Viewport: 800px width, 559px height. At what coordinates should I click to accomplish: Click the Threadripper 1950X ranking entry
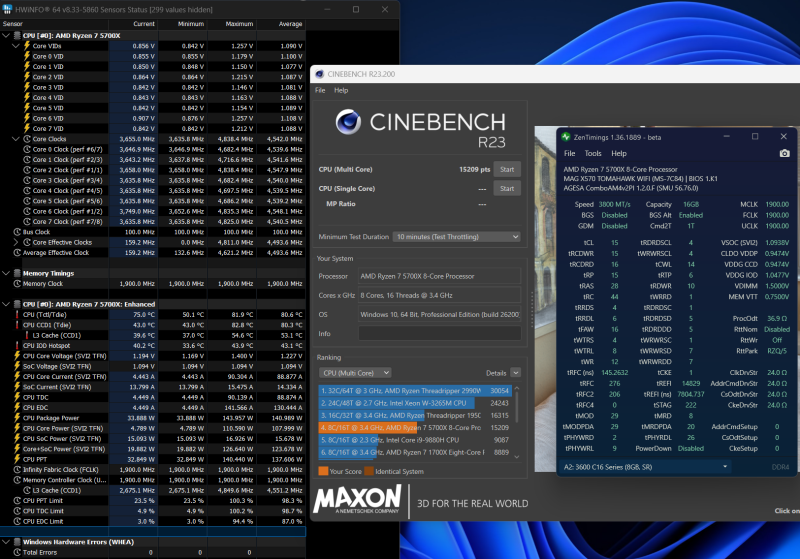coord(414,415)
